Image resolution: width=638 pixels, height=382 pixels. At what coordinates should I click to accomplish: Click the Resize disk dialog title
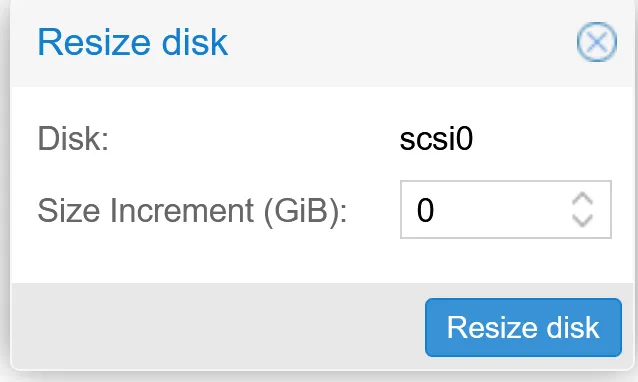132,42
